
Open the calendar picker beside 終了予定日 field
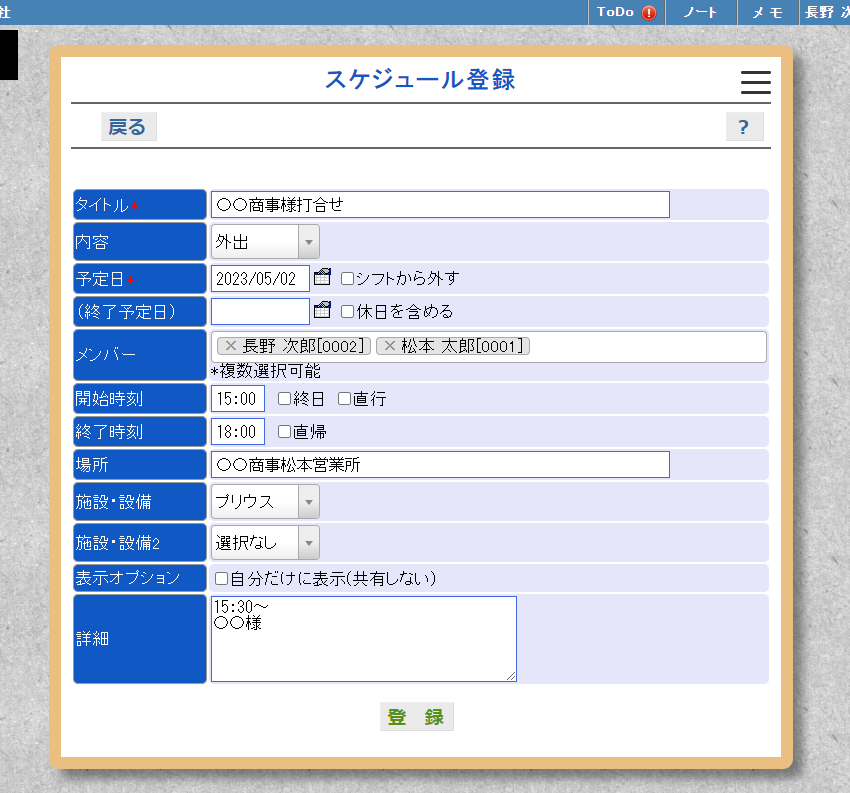pos(322,311)
